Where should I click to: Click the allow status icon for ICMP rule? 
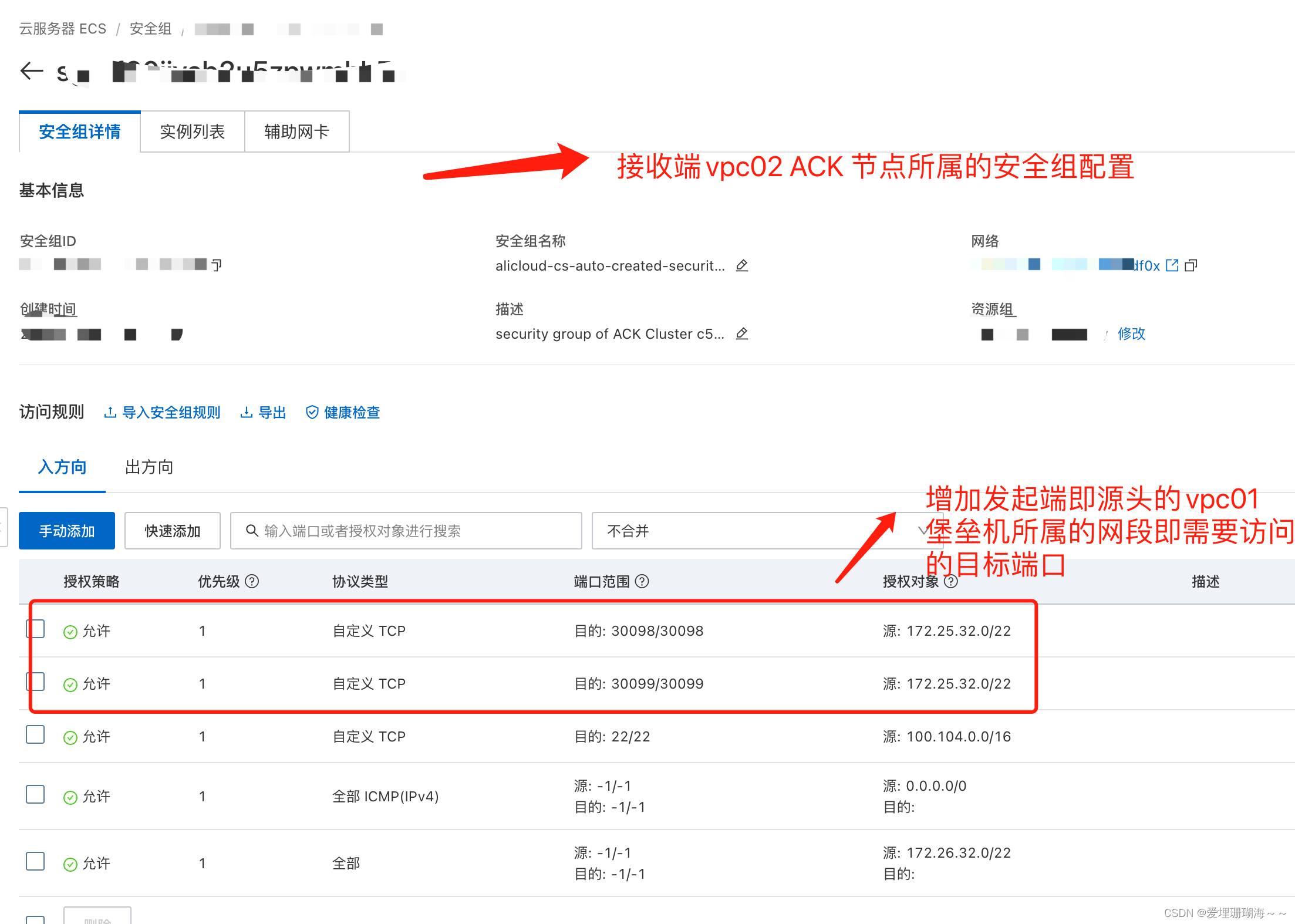click(70, 797)
